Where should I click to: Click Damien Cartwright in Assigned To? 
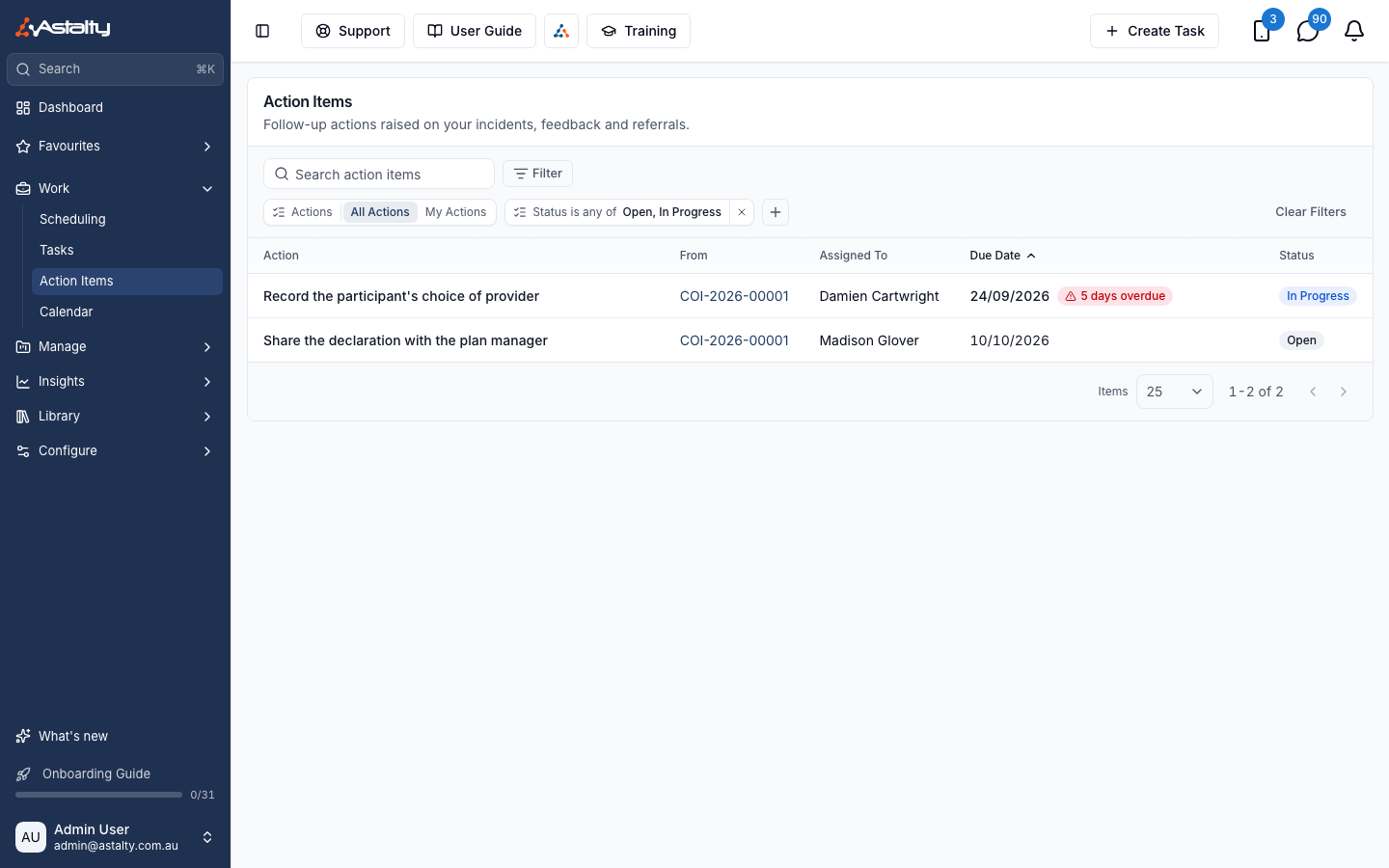pos(879,296)
